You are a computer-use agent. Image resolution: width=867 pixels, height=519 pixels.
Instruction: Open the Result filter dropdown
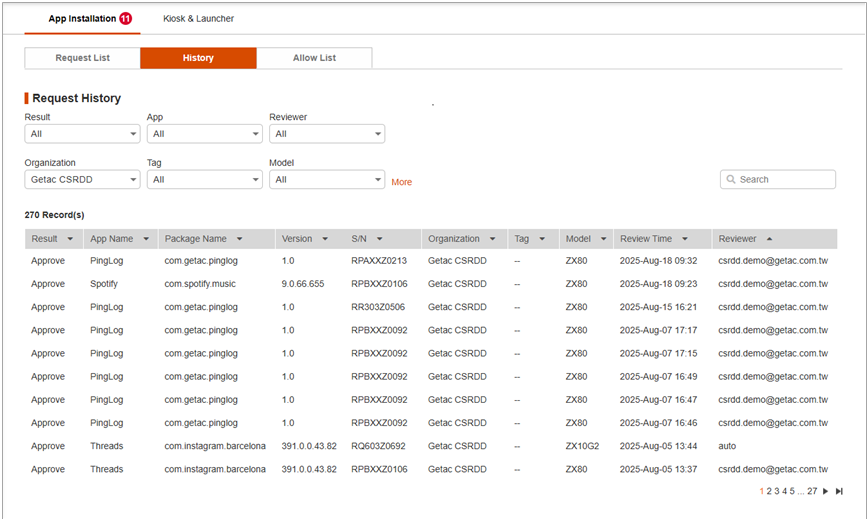(x=82, y=134)
